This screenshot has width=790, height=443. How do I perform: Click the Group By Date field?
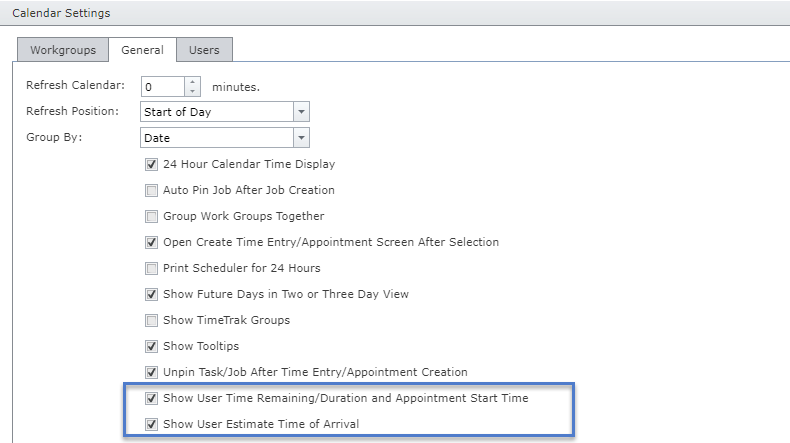tap(217, 138)
